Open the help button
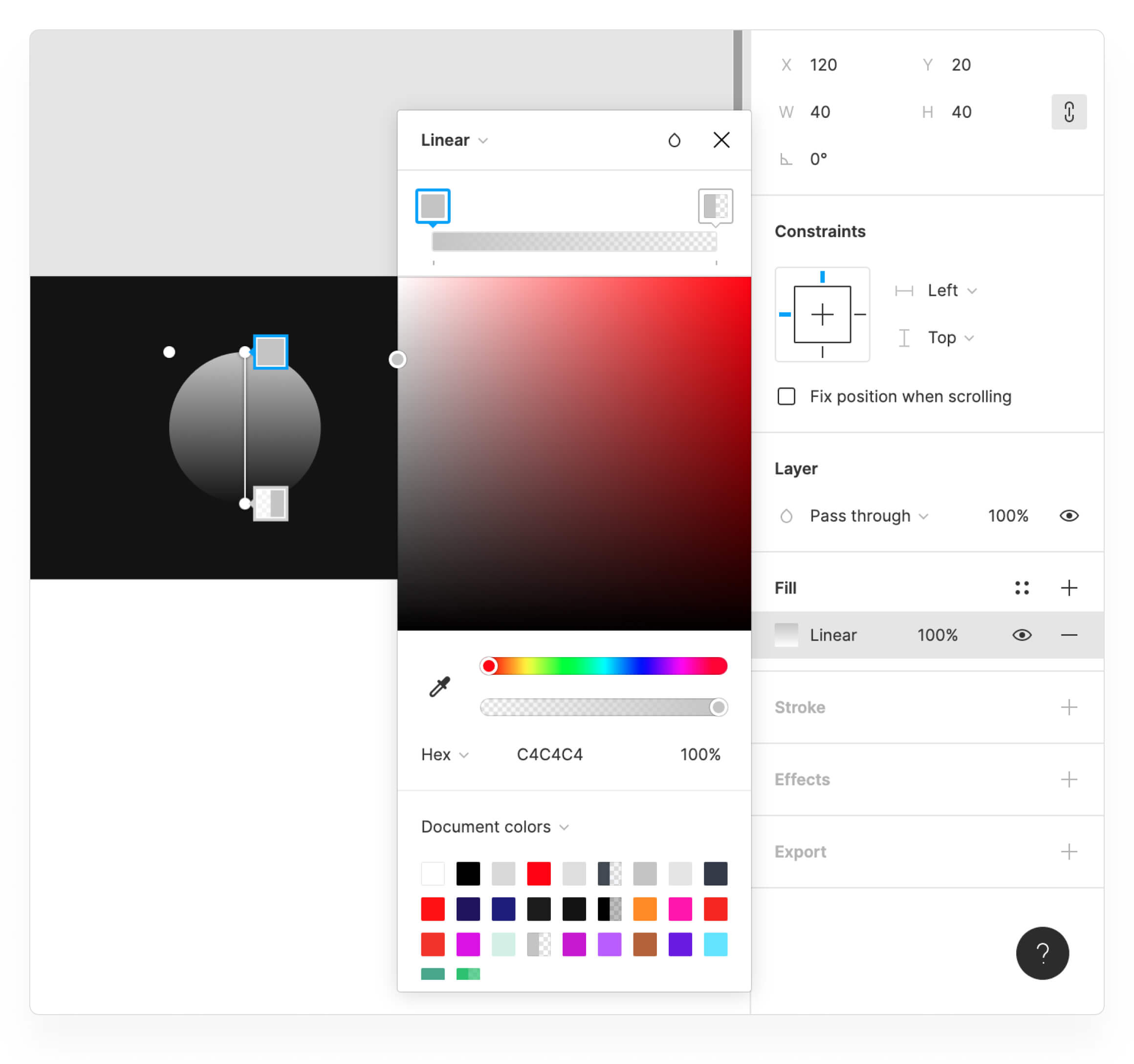1134x1064 pixels. click(x=1042, y=953)
